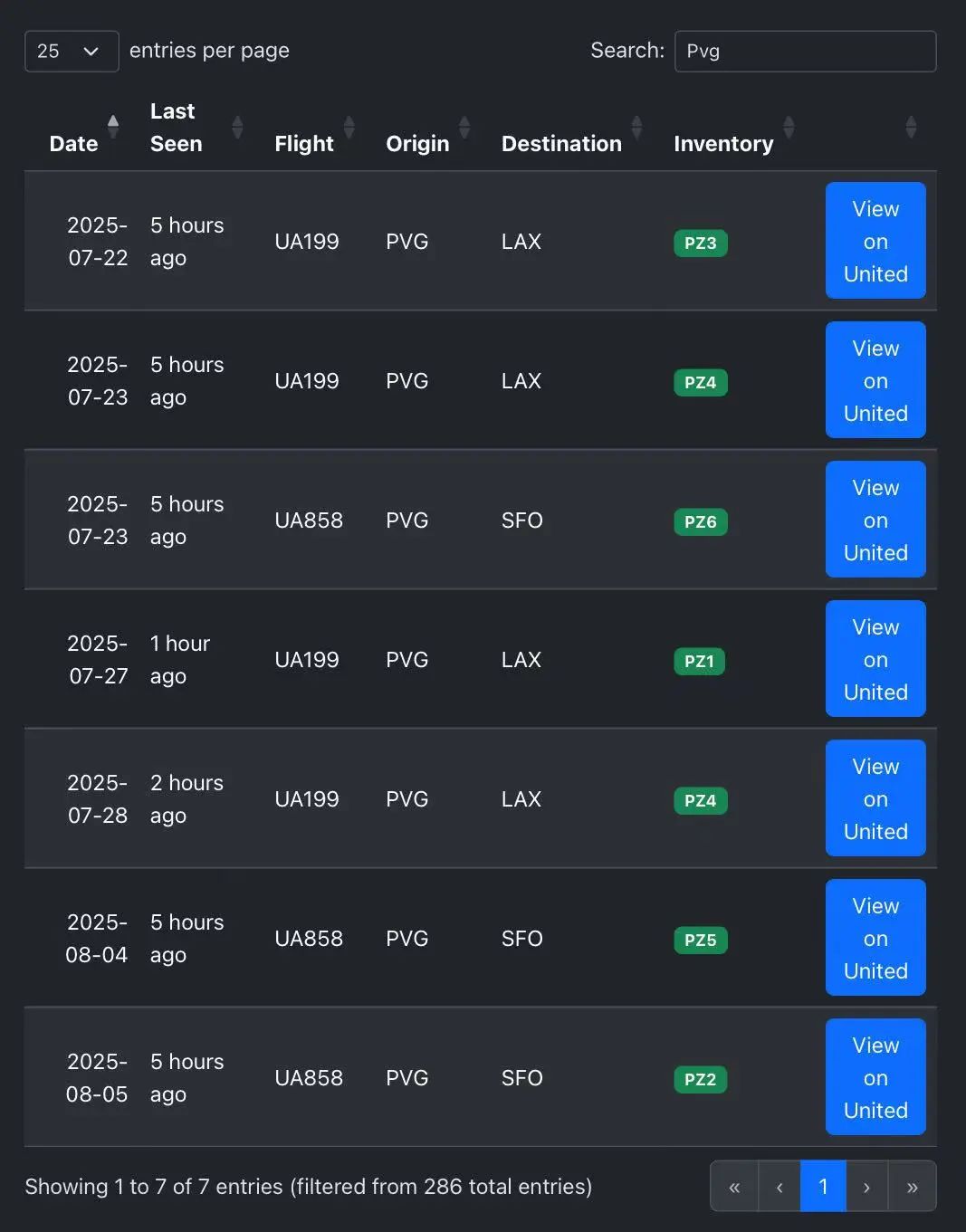Toggle sort on the Origin column
The height and width of the screenshot is (1232, 966).
(x=464, y=127)
